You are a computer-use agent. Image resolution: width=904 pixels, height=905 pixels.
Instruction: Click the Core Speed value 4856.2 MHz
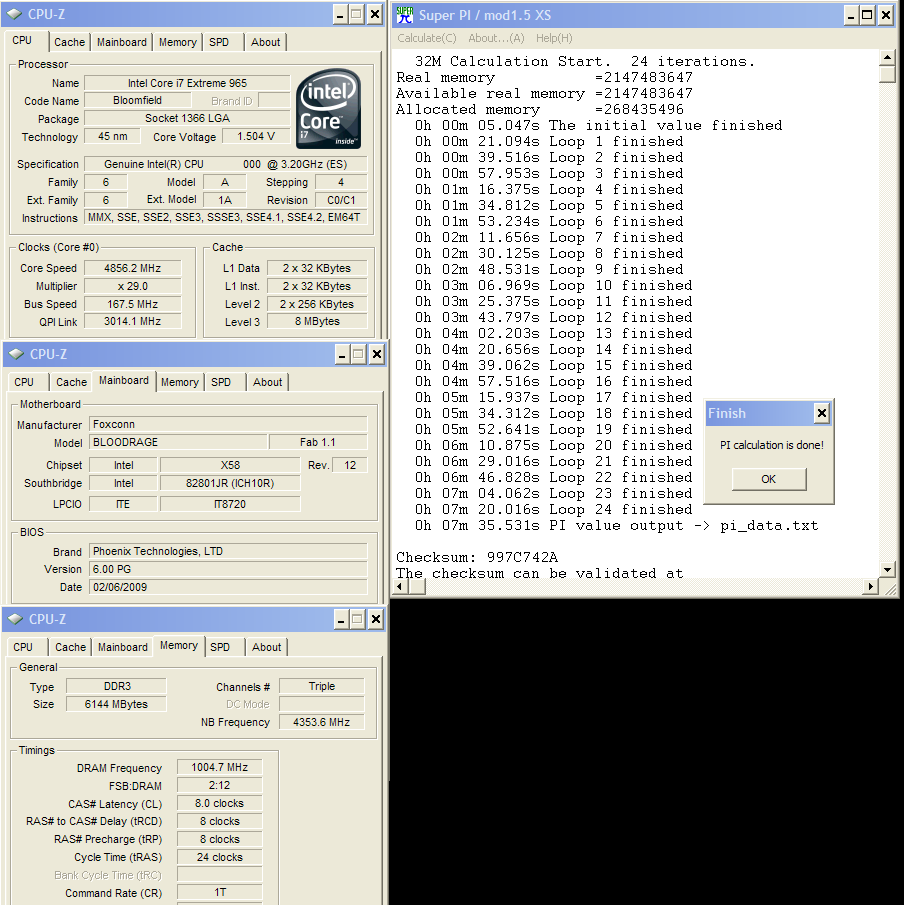(132, 268)
